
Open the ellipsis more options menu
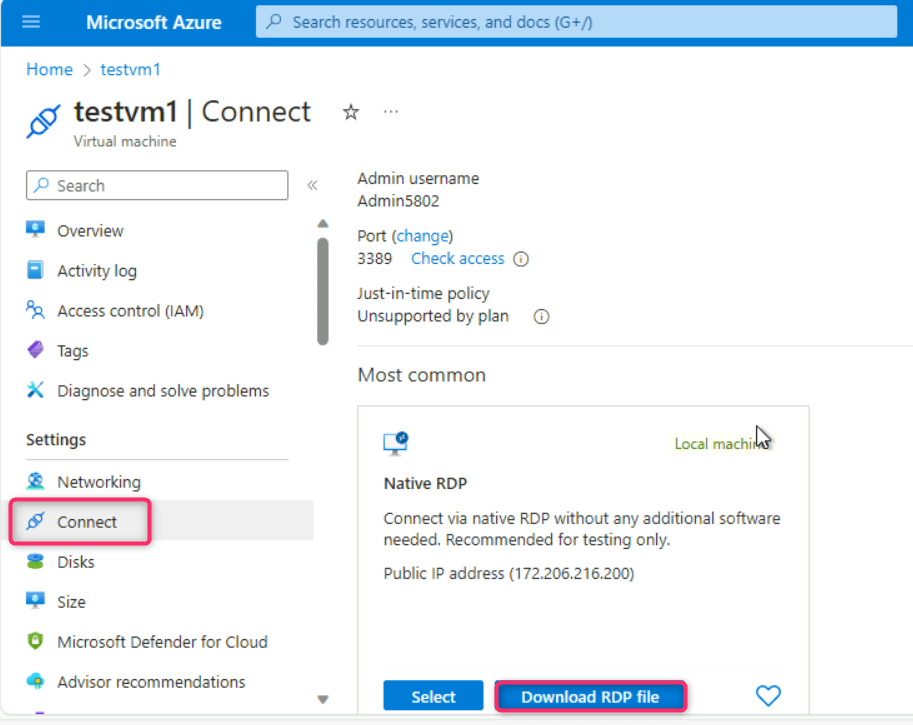tap(391, 112)
